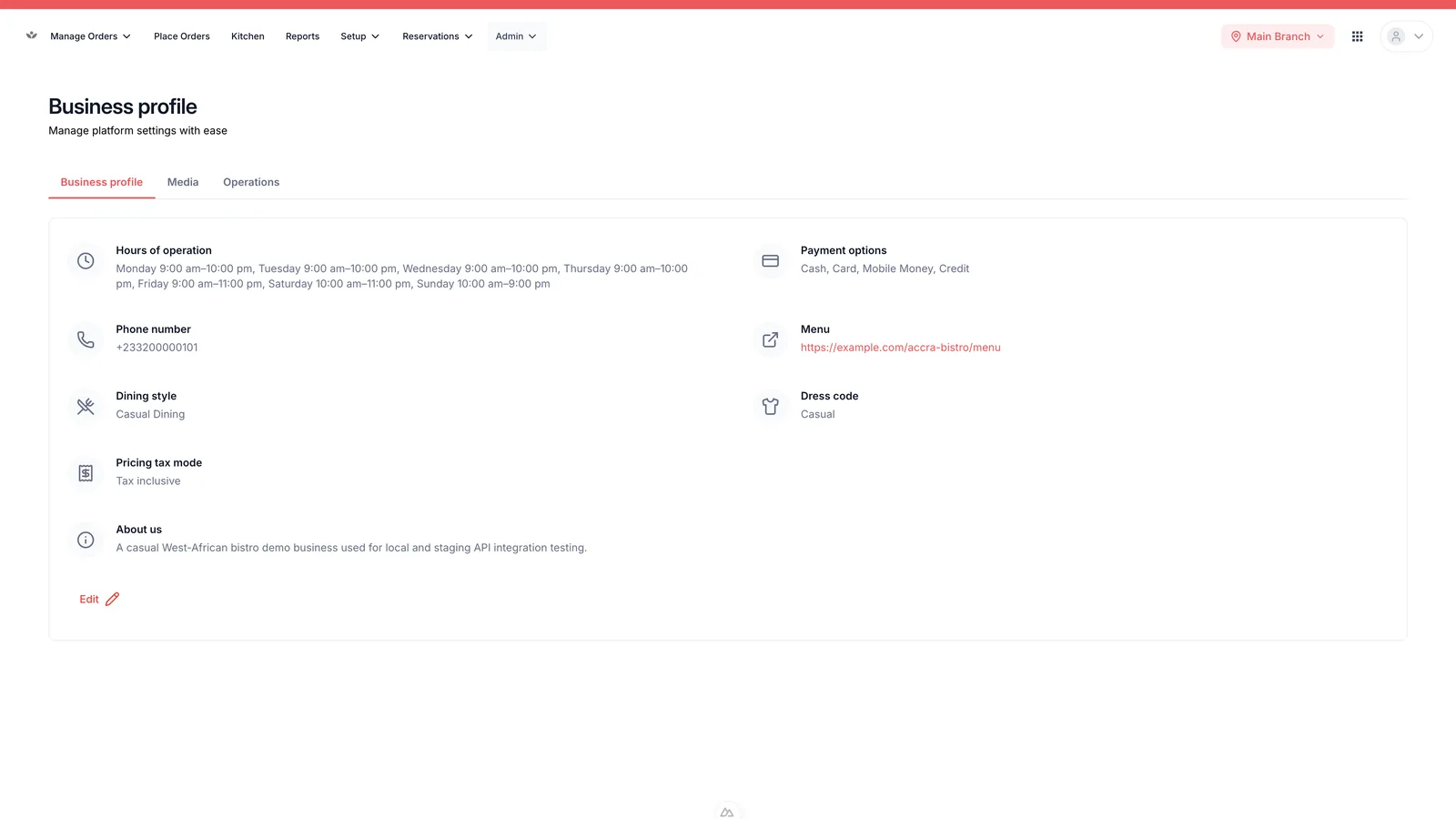Open the apps grid icon
The width and height of the screenshot is (1456, 819).
[1357, 36]
